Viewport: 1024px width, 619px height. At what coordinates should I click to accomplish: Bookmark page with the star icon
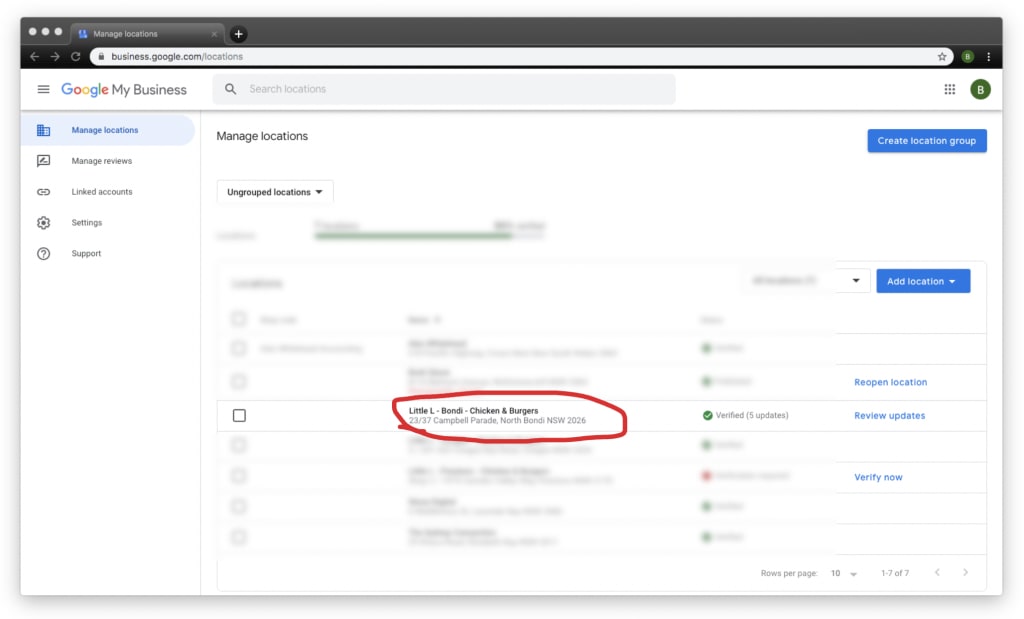942,57
